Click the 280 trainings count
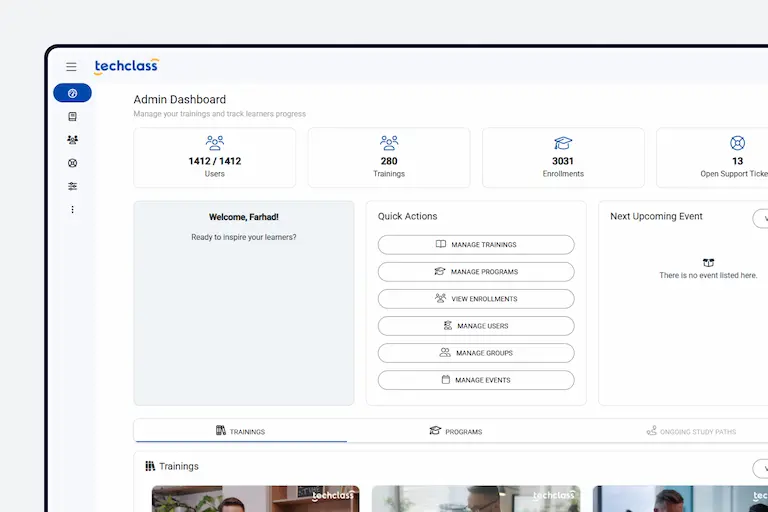This screenshot has height=512, width=768. tap(389, 161)
